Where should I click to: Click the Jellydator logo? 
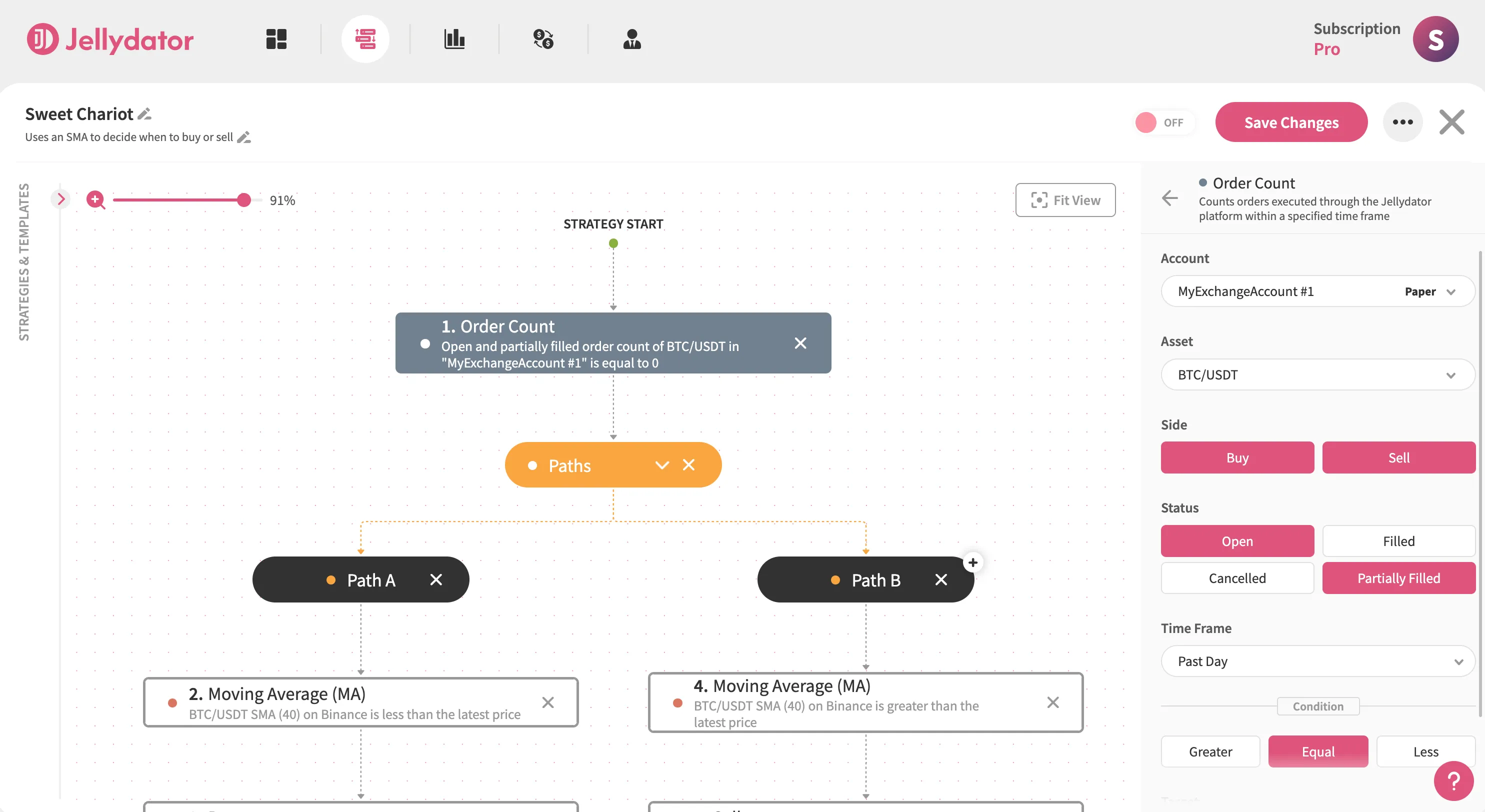(109, 39)
